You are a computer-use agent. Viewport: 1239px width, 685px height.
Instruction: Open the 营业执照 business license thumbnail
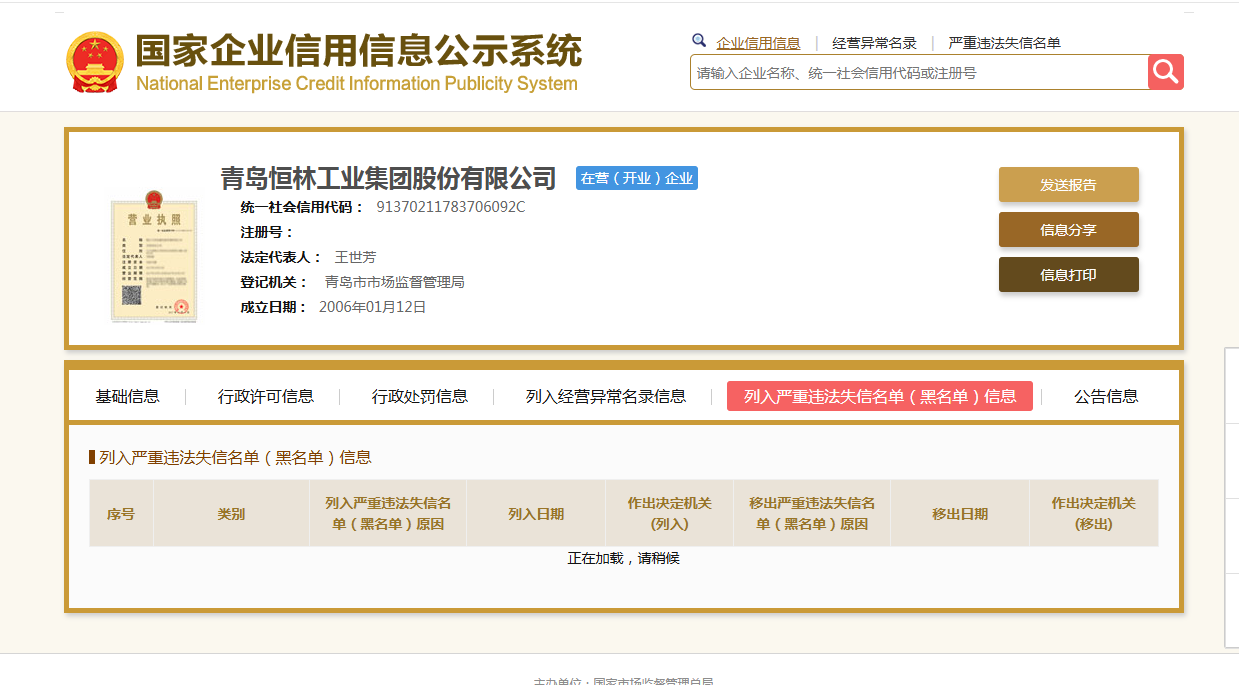click(x=153, y=256)
